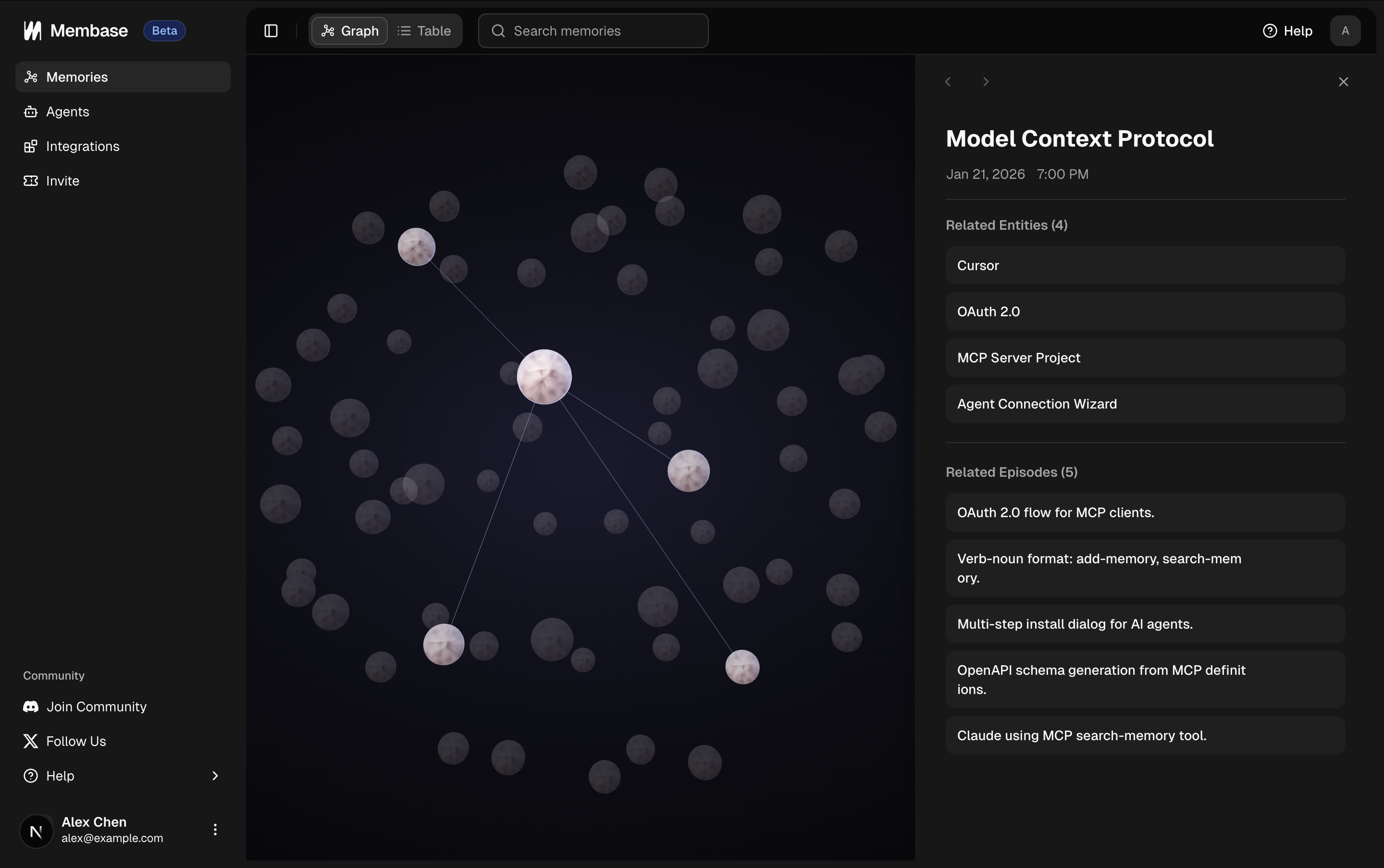Open Help from the top bar
Image resolution: width=1384 pixels, height=868 pixels.
[x=1287, y=30]
